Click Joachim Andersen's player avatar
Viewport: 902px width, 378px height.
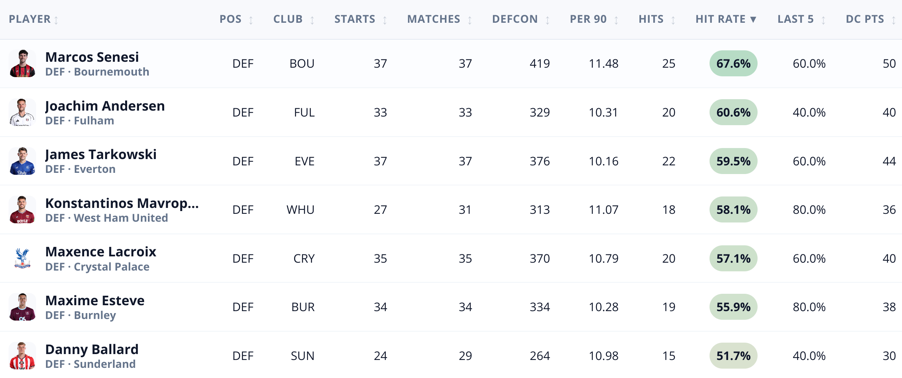click(x=22, y=112)
